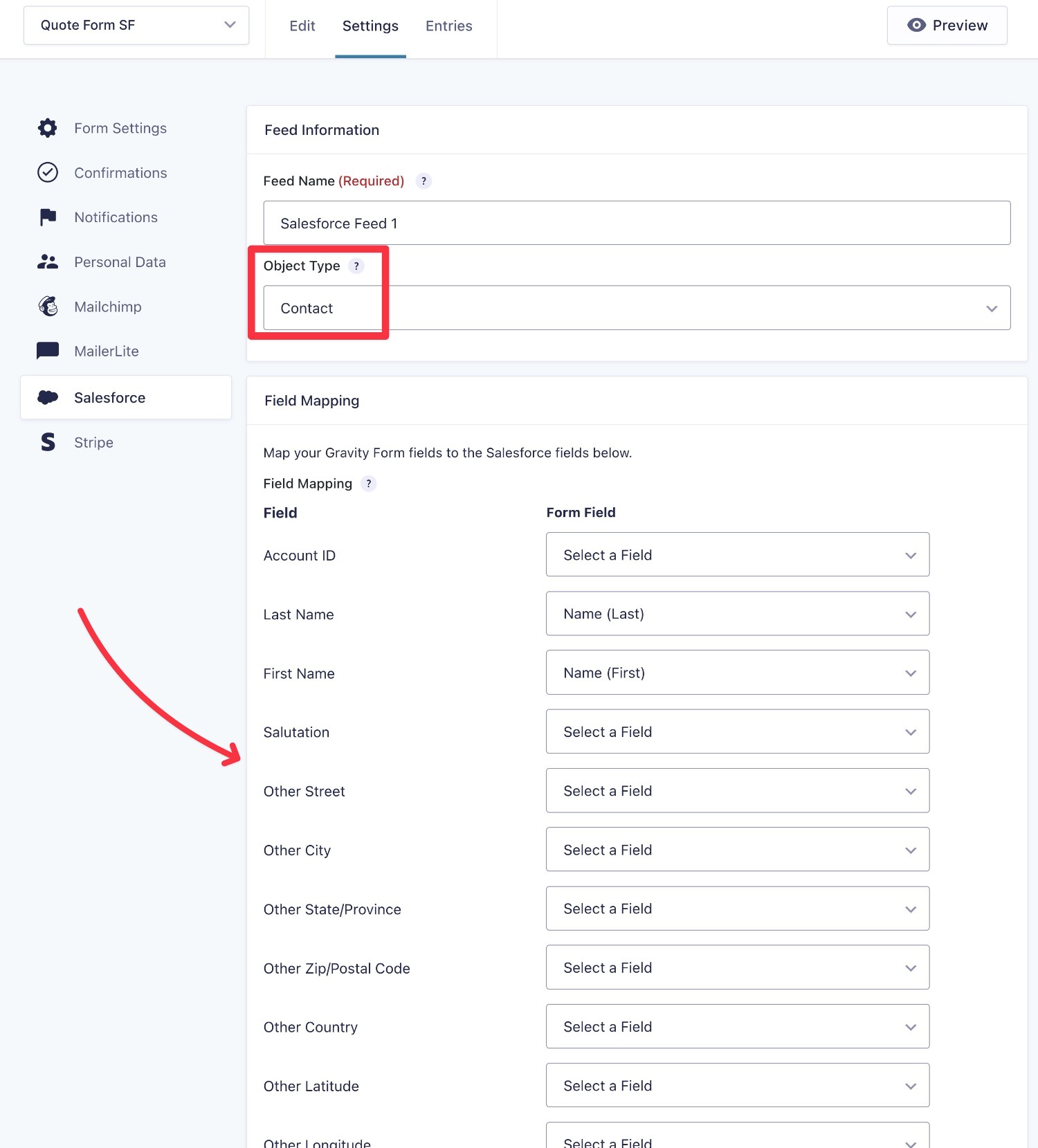
Task: Click the Form Settings gear icon
Action: tap(48, 128)
